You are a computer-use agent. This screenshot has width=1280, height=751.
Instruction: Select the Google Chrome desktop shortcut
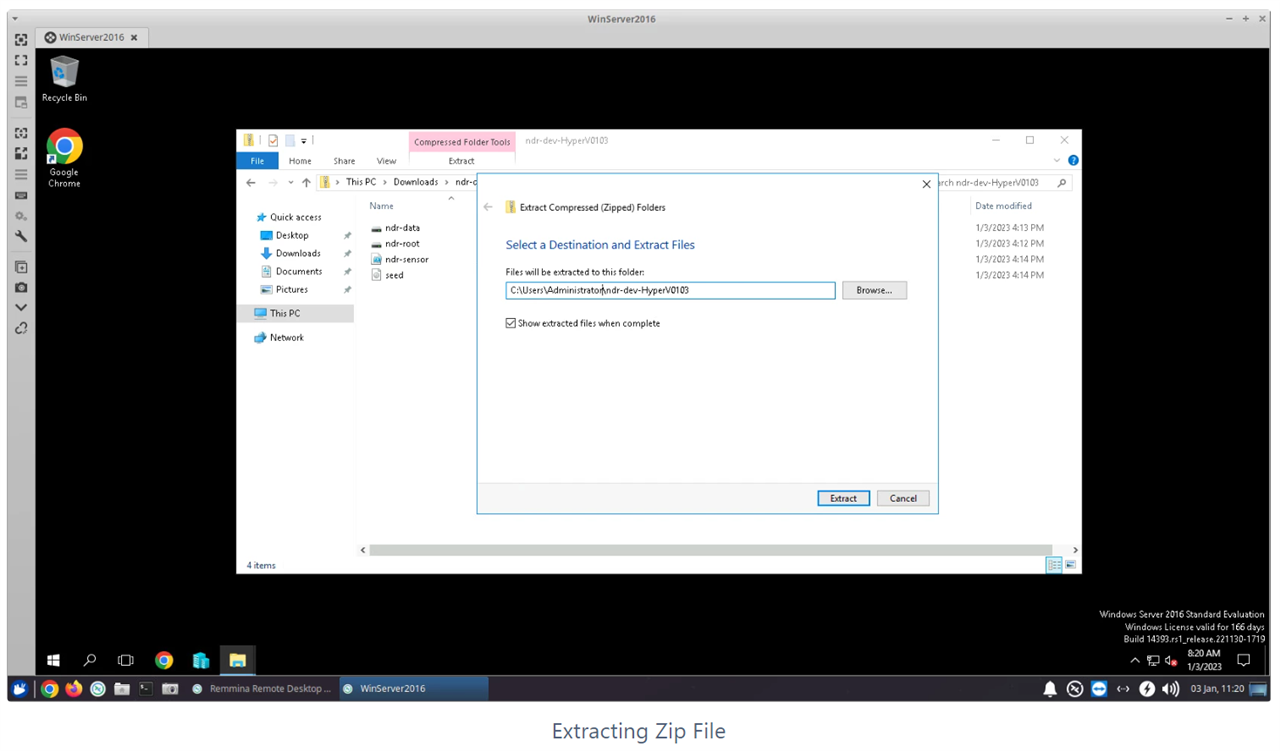tap(64, 158)
